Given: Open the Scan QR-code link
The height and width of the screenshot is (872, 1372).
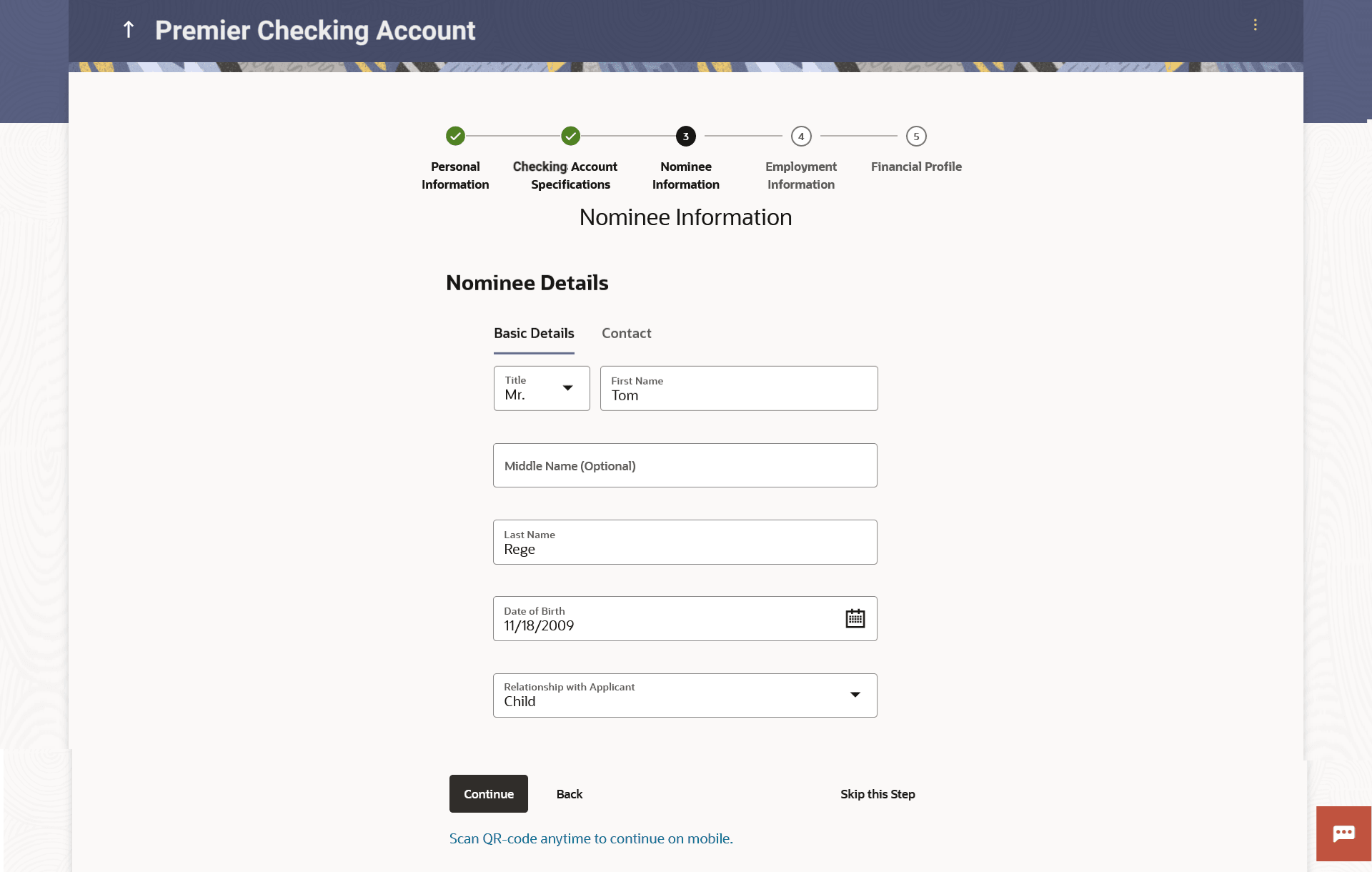Looking at the screenshot, I should (591, 838).
